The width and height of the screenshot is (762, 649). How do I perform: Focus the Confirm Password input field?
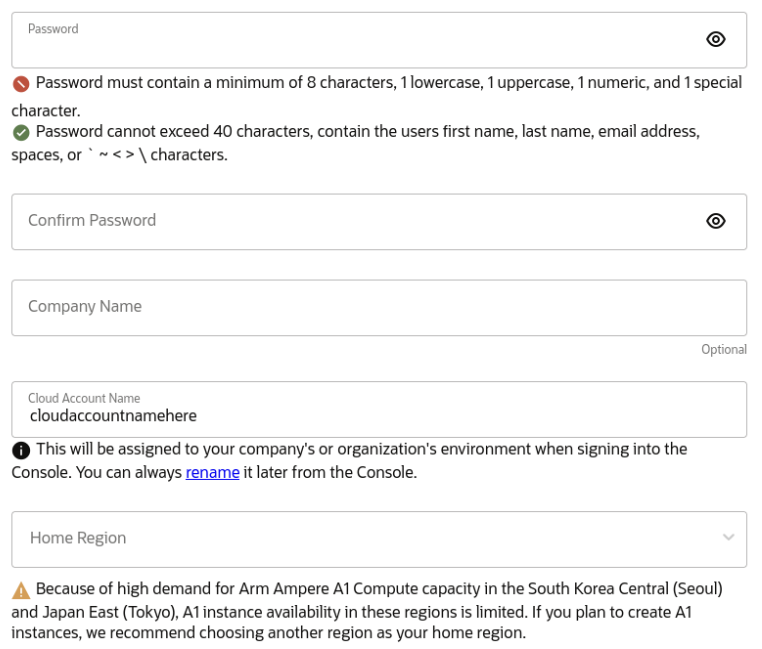[379, 222]
